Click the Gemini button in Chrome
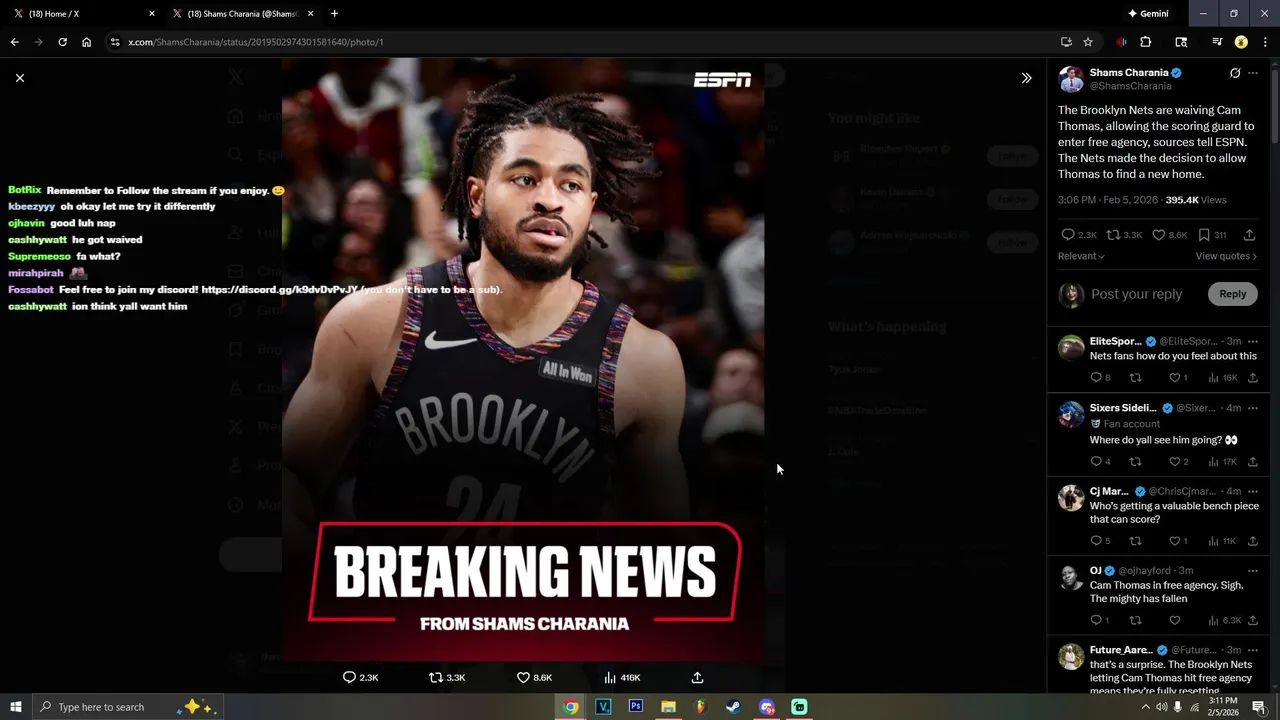The width and height of the screenshot is (1280, 720). pos(1148,13)
